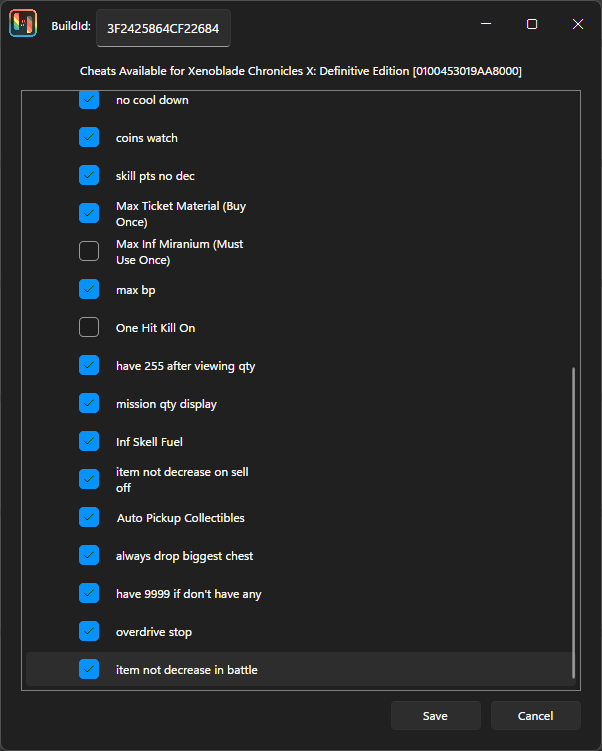
Task: Toggle mission qty display checkbox
Action: (89, 403)
